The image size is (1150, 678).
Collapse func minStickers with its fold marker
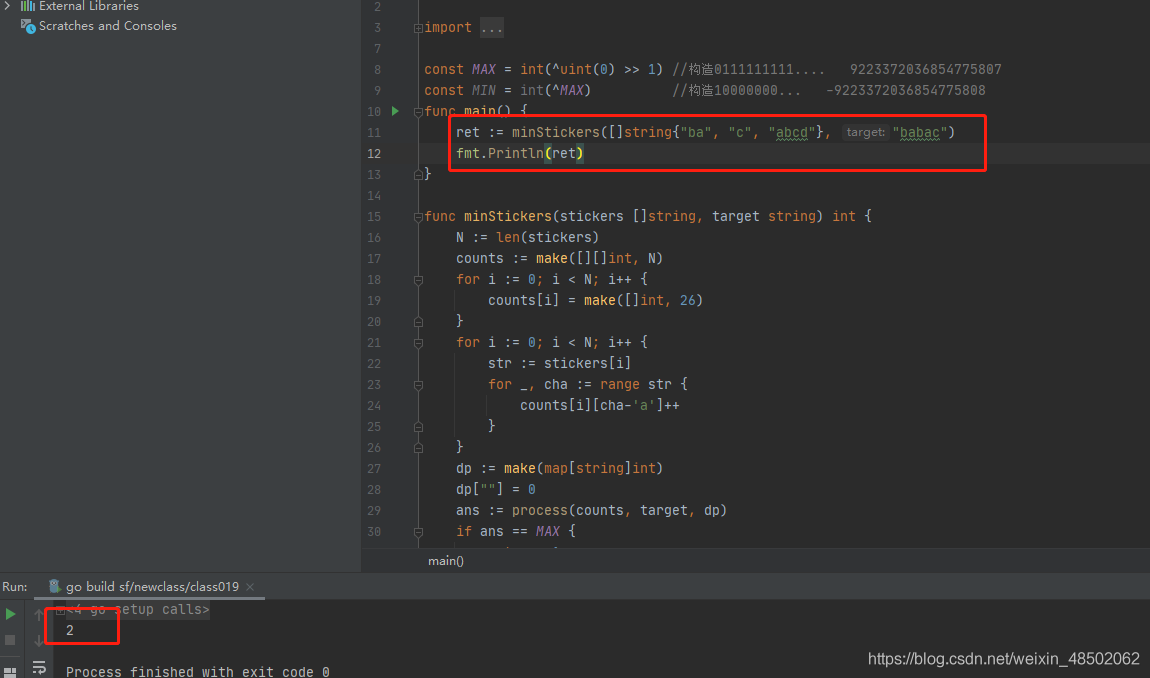[418, 216]
